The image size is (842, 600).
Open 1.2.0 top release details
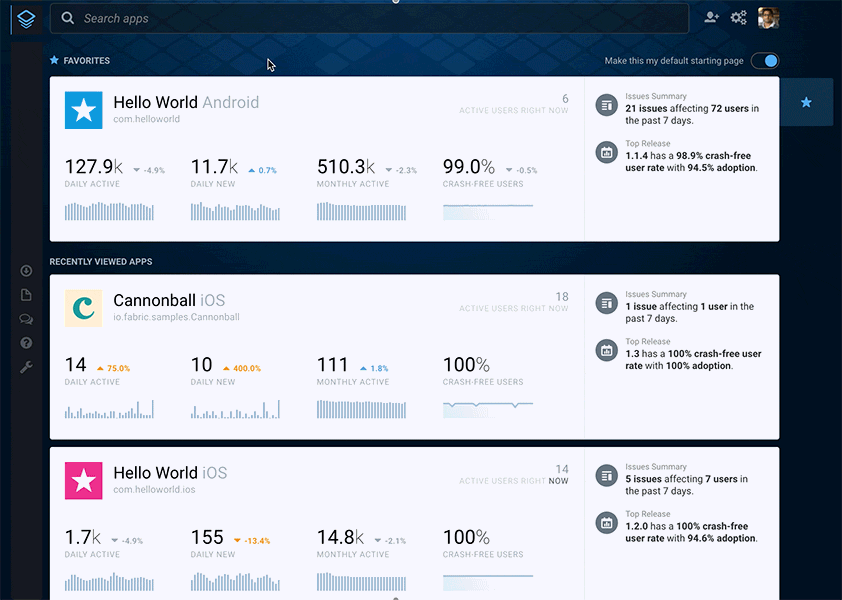pyautogui.click(x=691, y=532)
